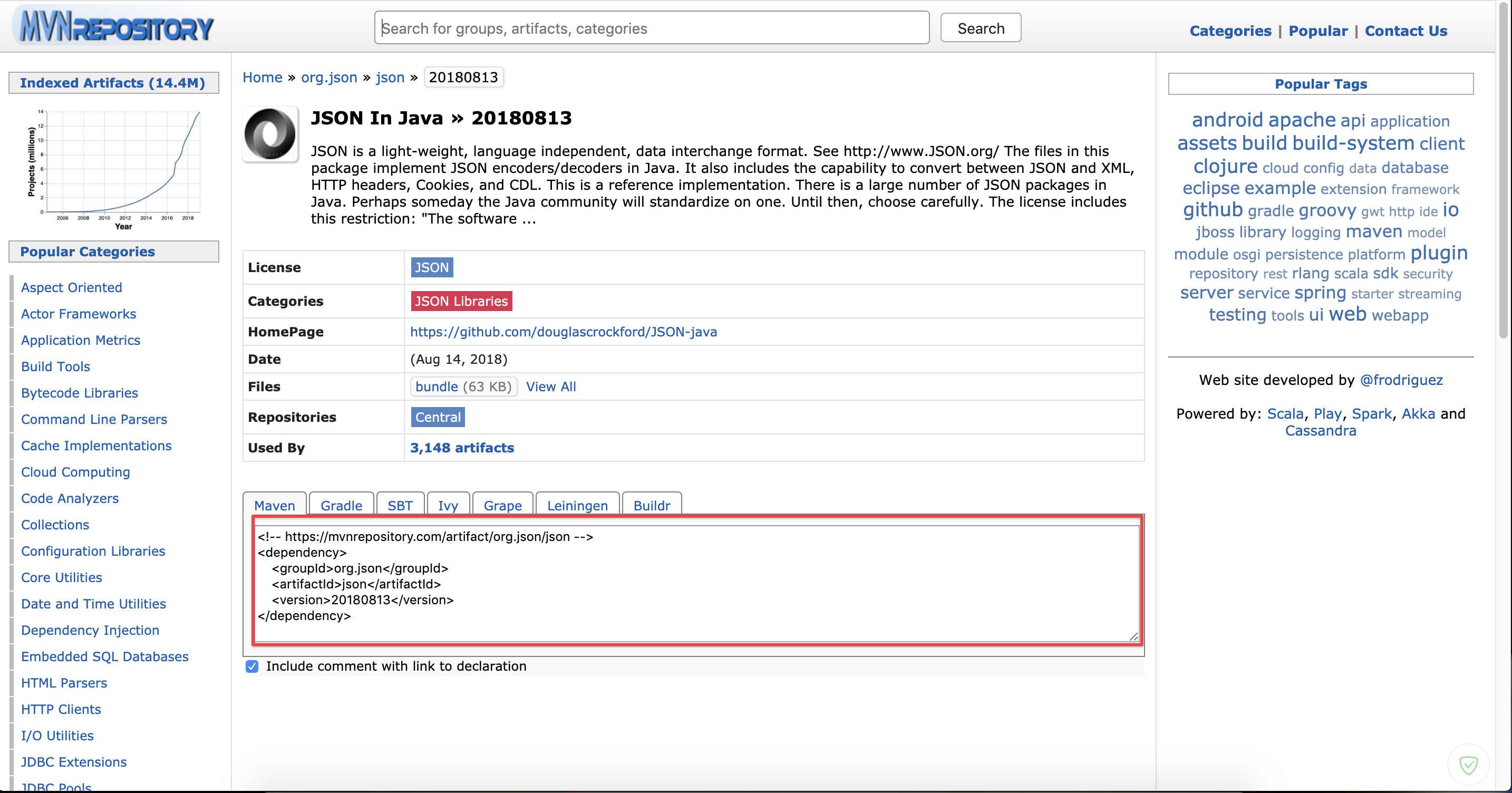Open the GitHub homepage link
Viewport: 1512px width, 793px height.
(563, 332)
